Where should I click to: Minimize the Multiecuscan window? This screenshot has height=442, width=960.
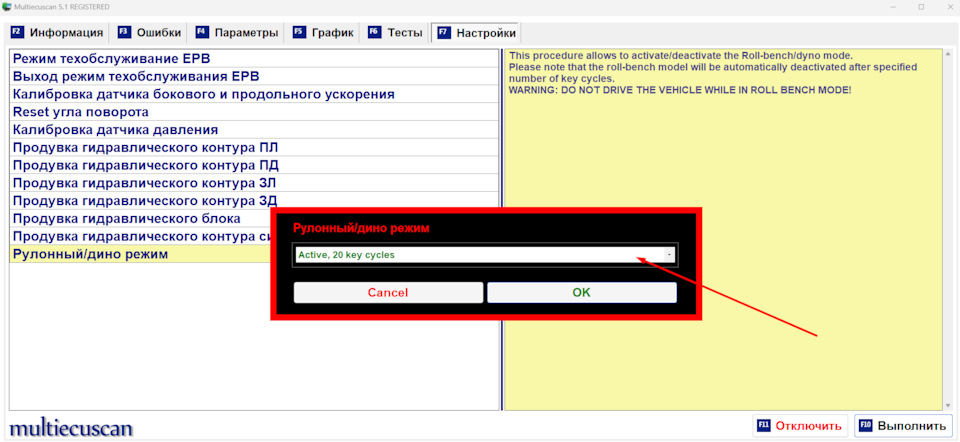click(894, 6)
